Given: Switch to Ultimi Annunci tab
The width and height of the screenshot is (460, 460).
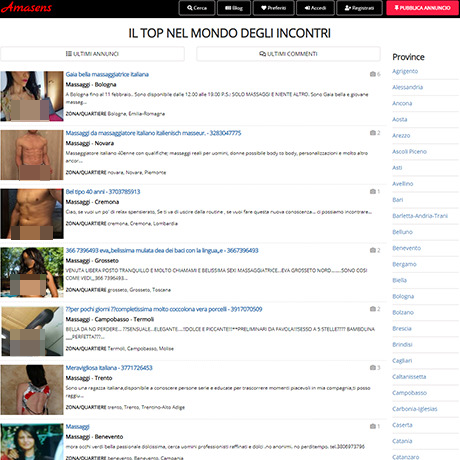Looking at the screenshot, I should pos(92,54).
